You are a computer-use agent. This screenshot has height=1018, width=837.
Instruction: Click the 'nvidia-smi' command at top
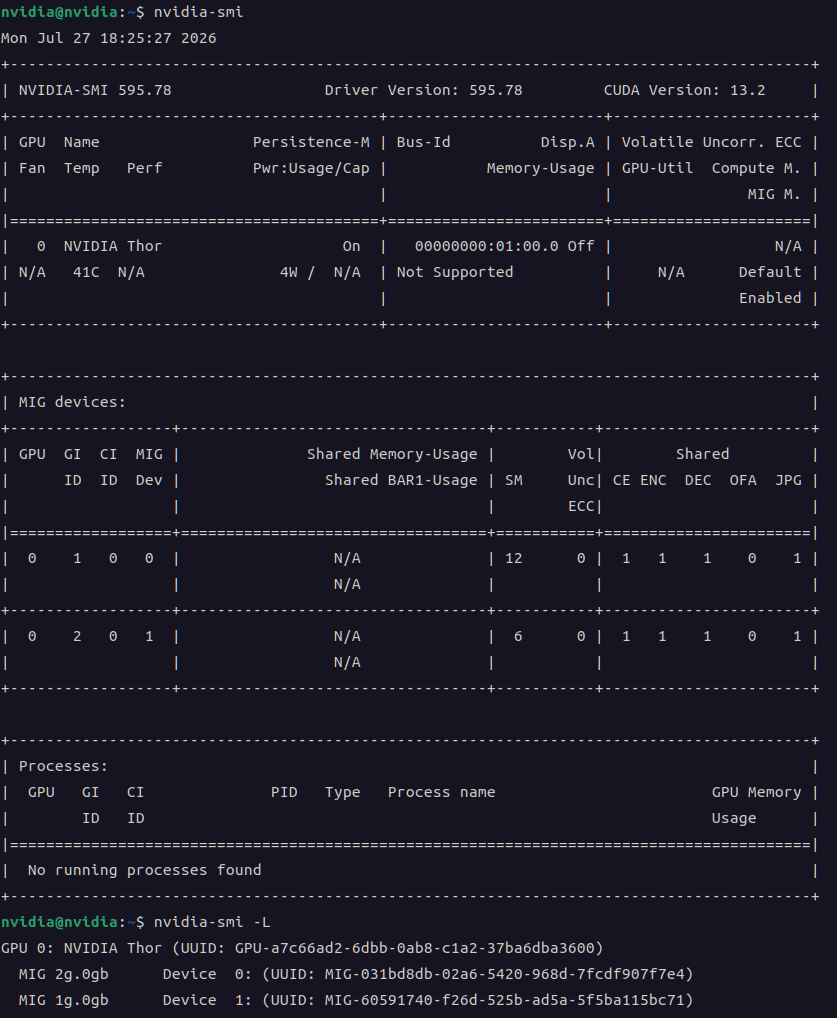tap(198, 12)
